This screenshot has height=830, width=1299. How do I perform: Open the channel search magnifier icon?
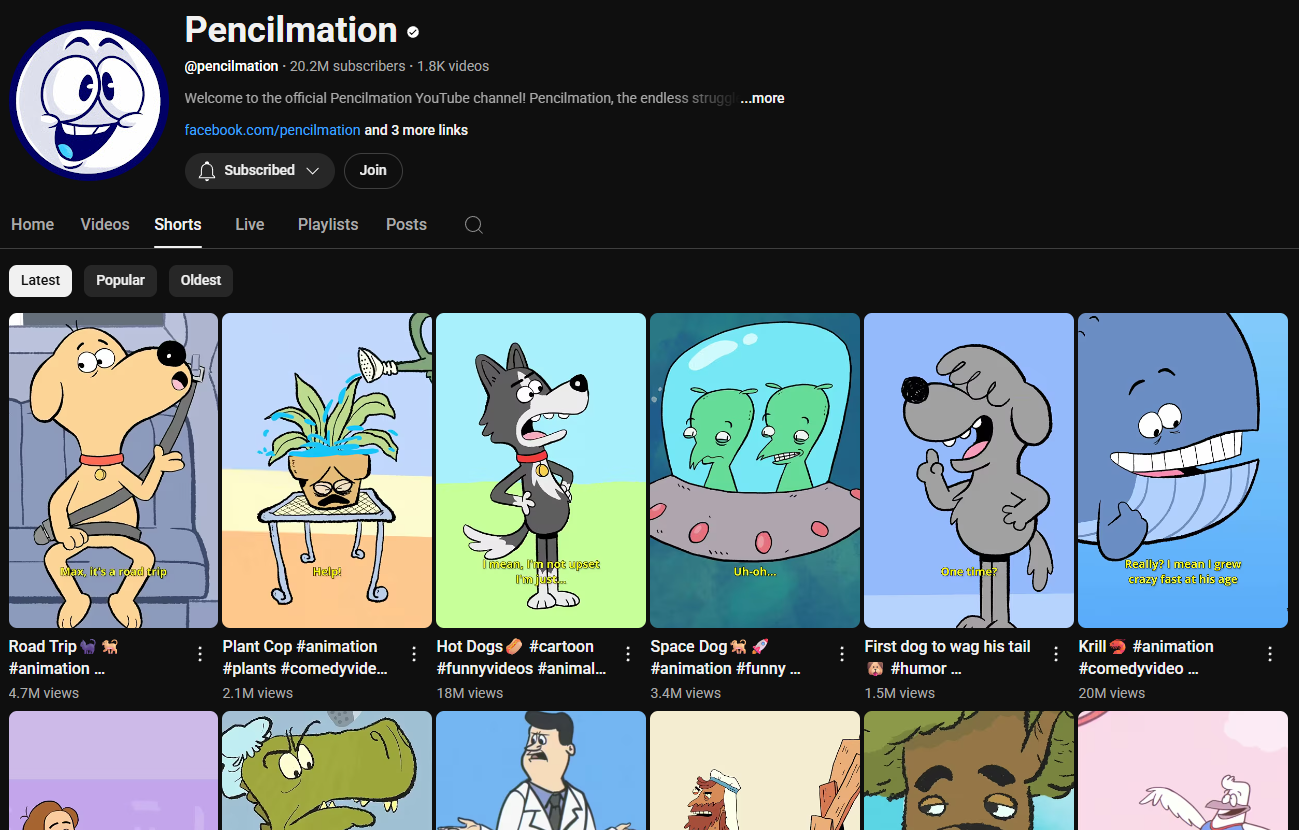[x=474, y=225]
